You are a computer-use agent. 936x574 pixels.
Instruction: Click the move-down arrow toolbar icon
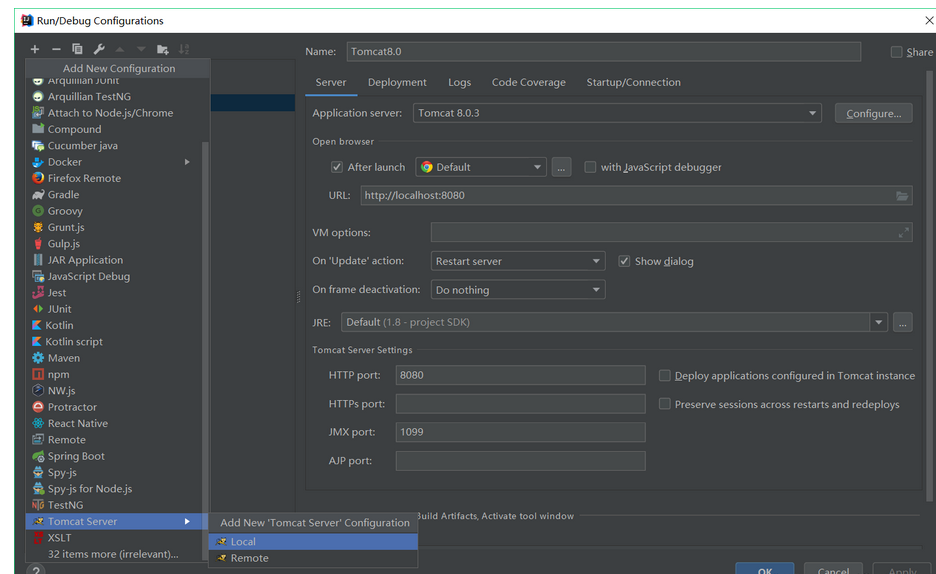click(141, 49)
